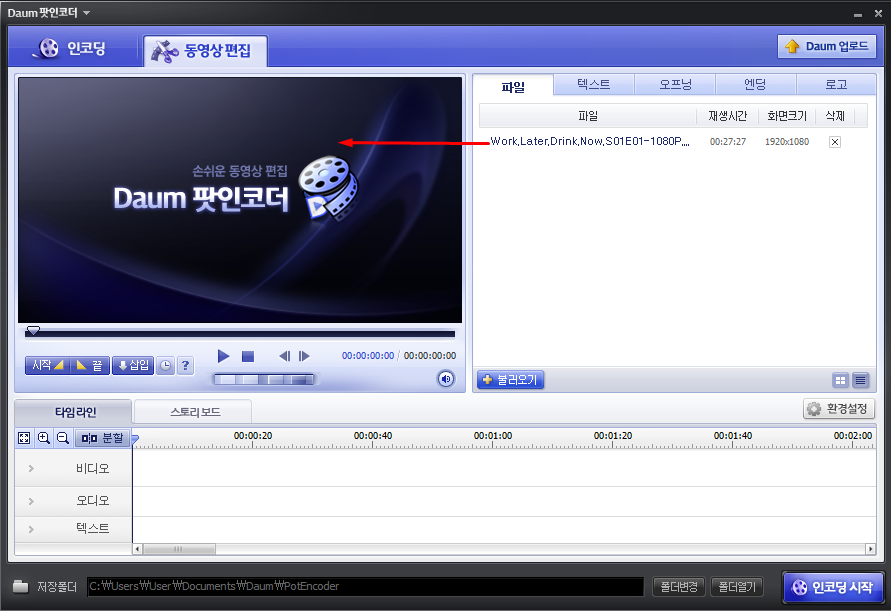Open the 엔딩 tab
This screenshot has width=891, height=611.
pyautogui.click(x=755, y=84)
